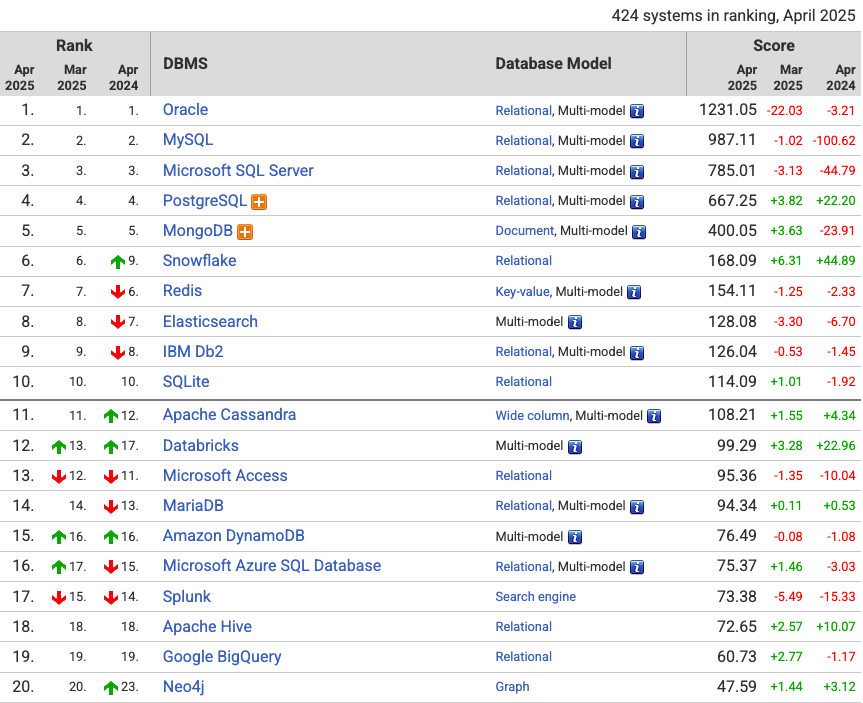Click the info icon in the MariaDB row

(637, 506)
